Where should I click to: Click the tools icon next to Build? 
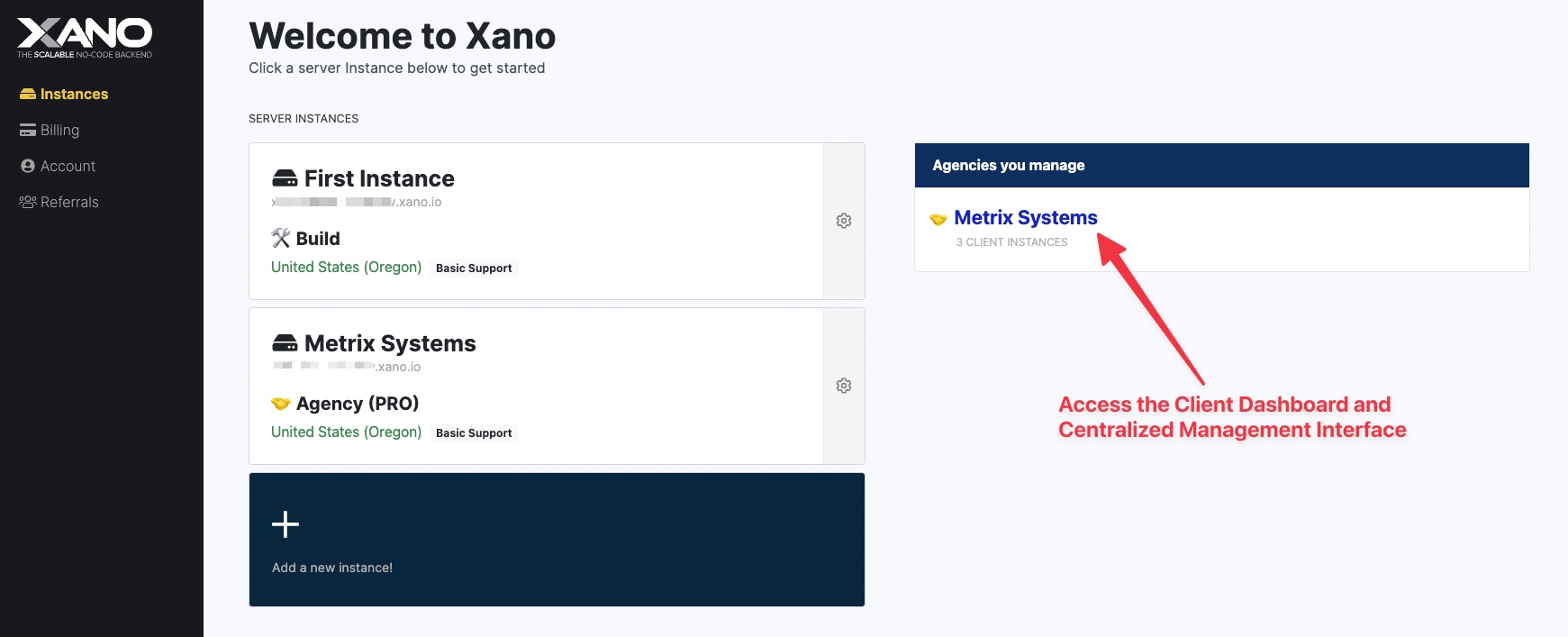coord(281,238)
